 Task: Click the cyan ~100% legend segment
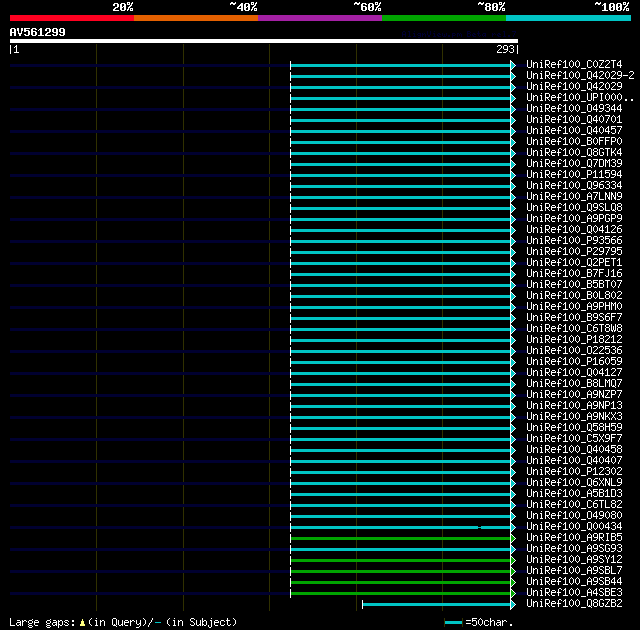click(x=568, y=18)
